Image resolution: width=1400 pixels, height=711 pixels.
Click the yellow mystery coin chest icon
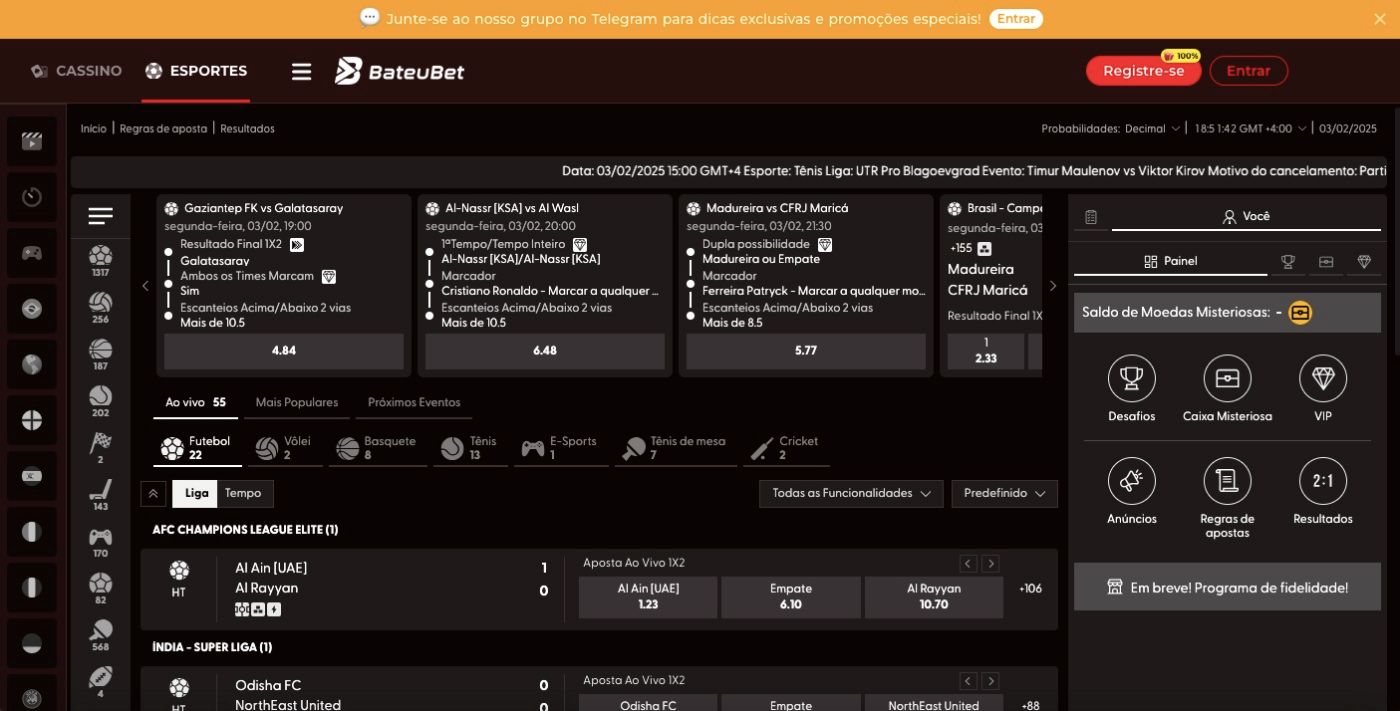(x=1300, y=313)
